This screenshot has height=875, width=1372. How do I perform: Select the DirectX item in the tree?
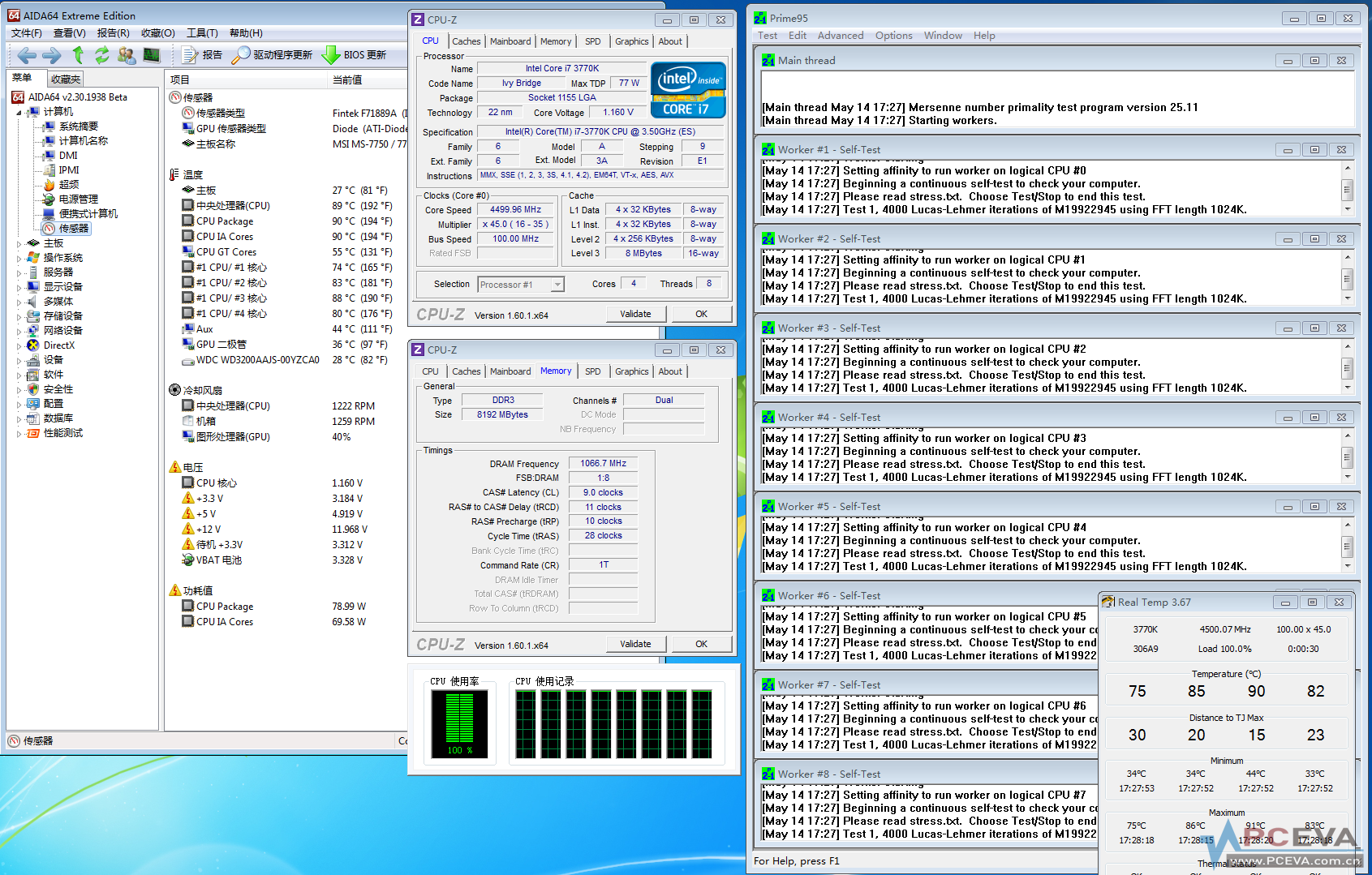58,345
